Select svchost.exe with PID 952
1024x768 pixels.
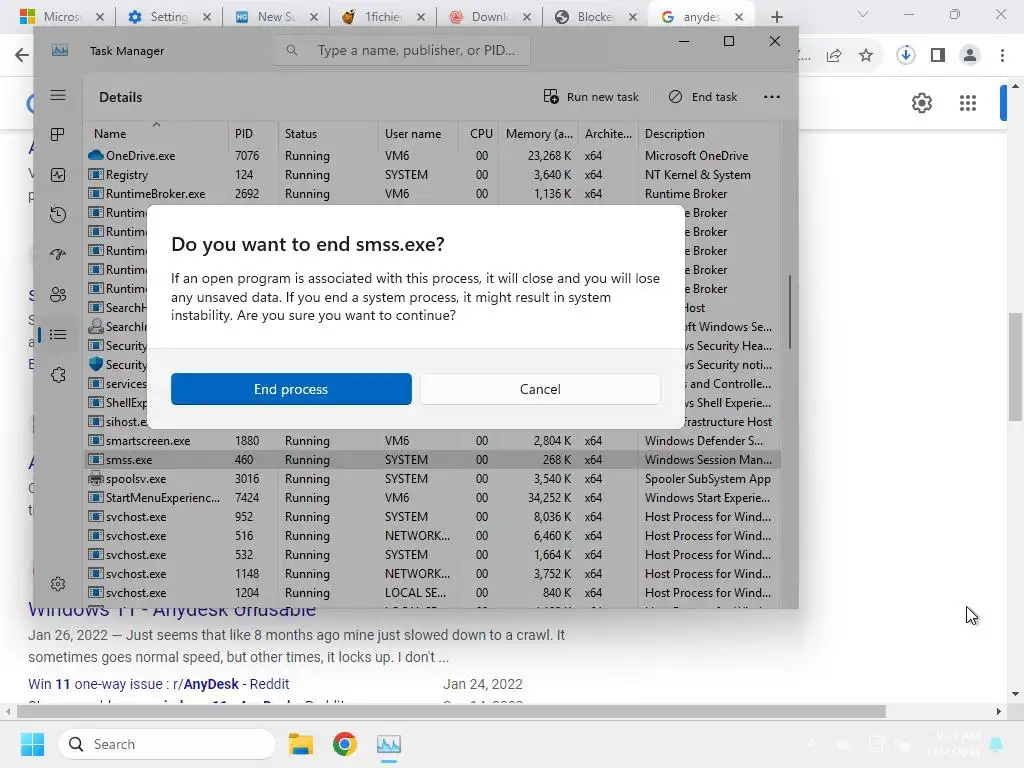[432, 517]
